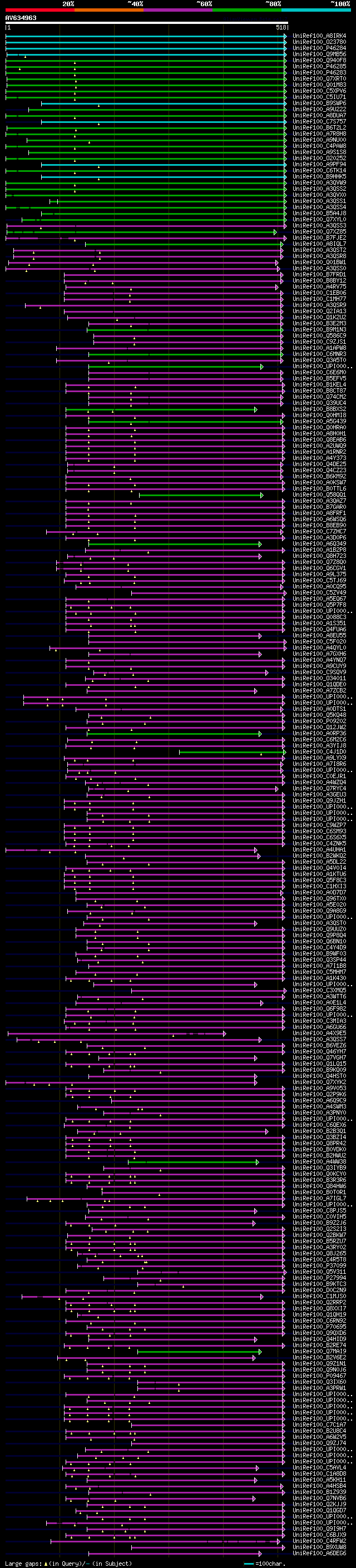This screenshot has width=356, height=1568.
Task: Open hit UniRef100_O23780 label
Action: pyautogui.click(x=319, y=42)
